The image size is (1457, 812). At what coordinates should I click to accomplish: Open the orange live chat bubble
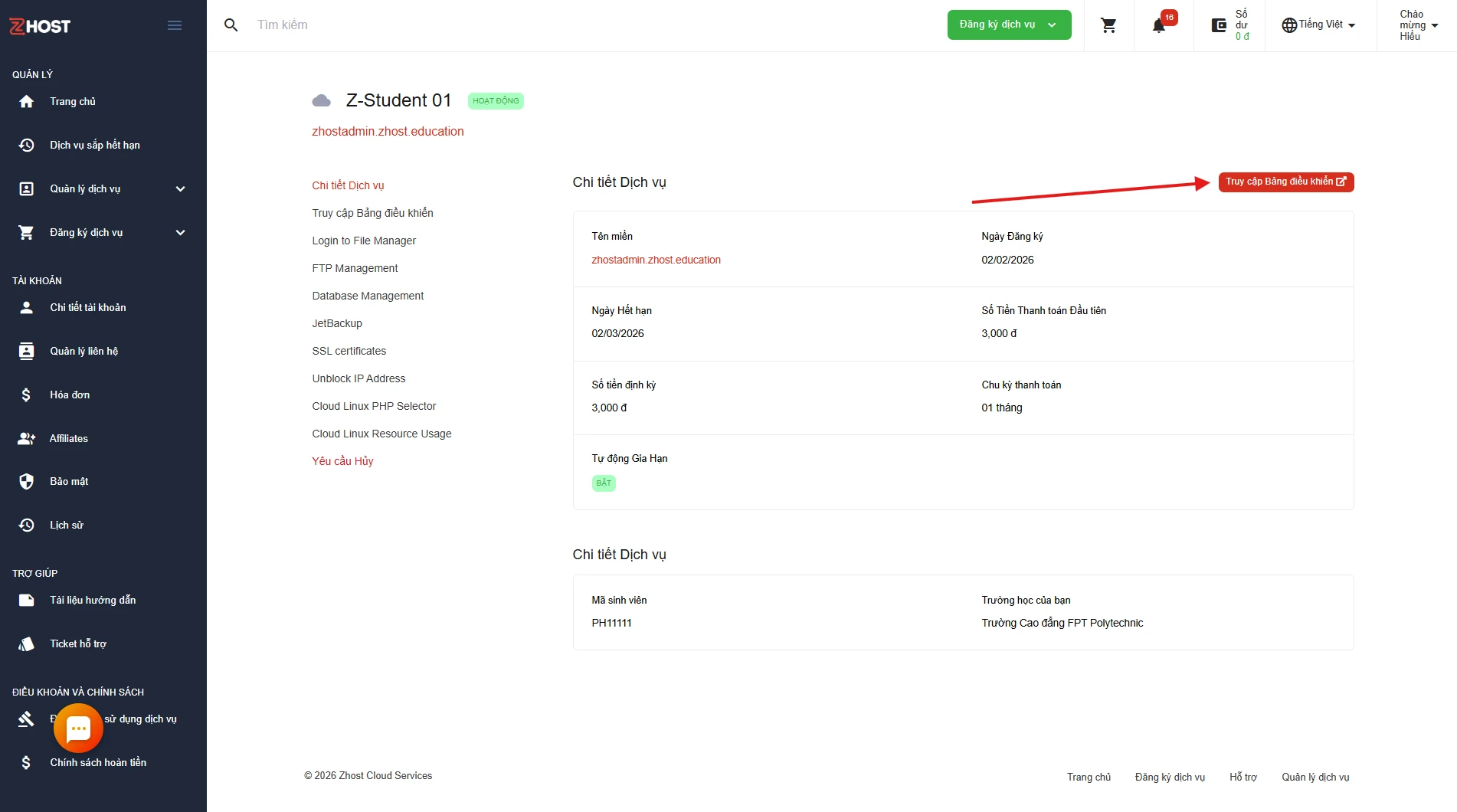78,729
